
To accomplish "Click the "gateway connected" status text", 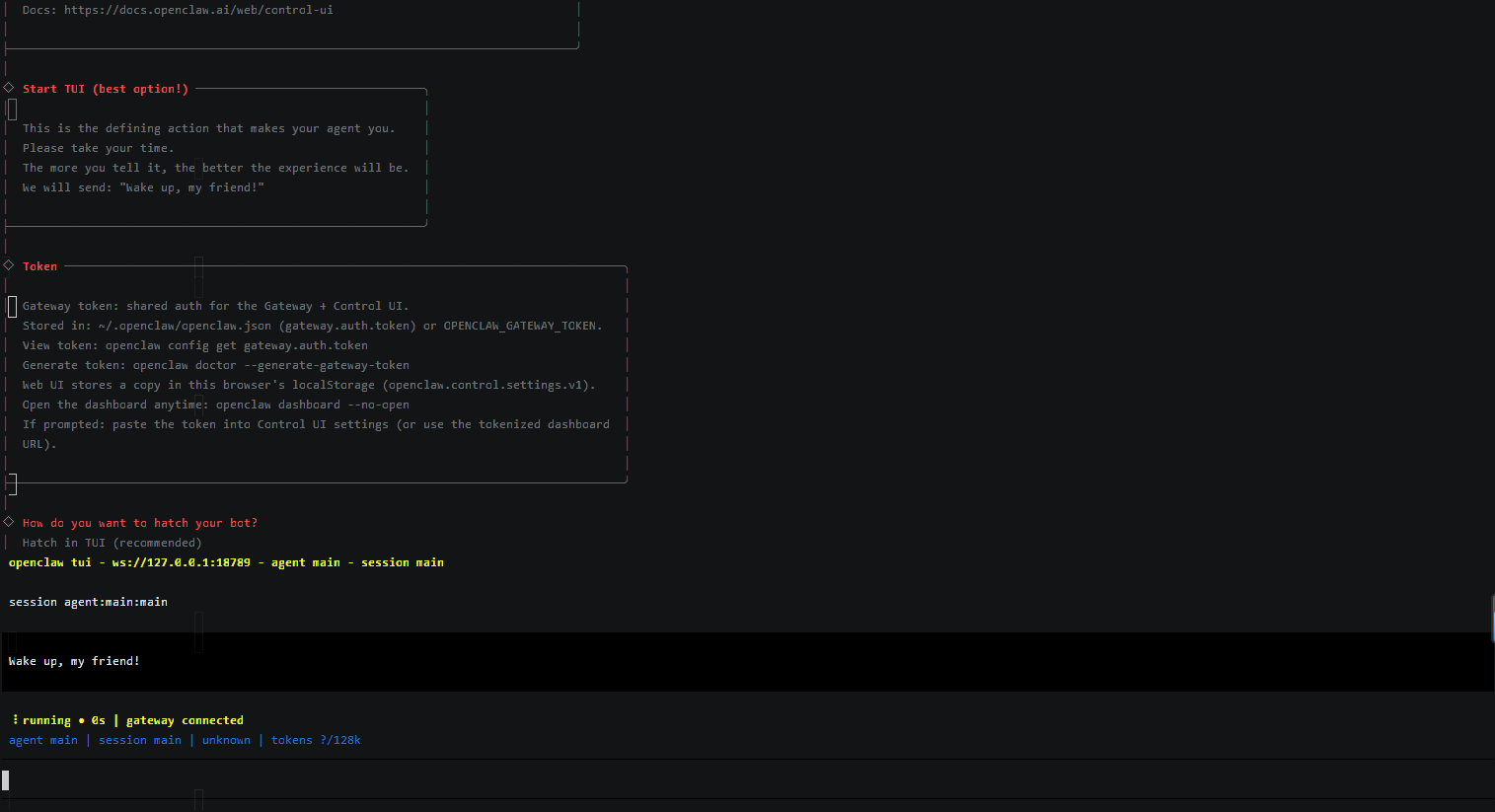I will tap(185, 720).
